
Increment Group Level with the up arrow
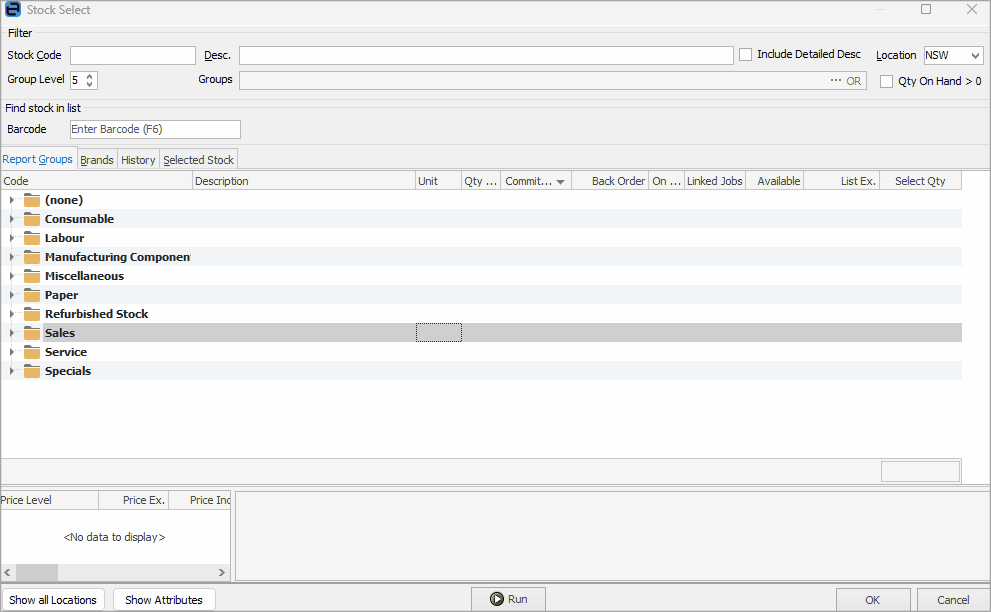(x=89, y=75)
